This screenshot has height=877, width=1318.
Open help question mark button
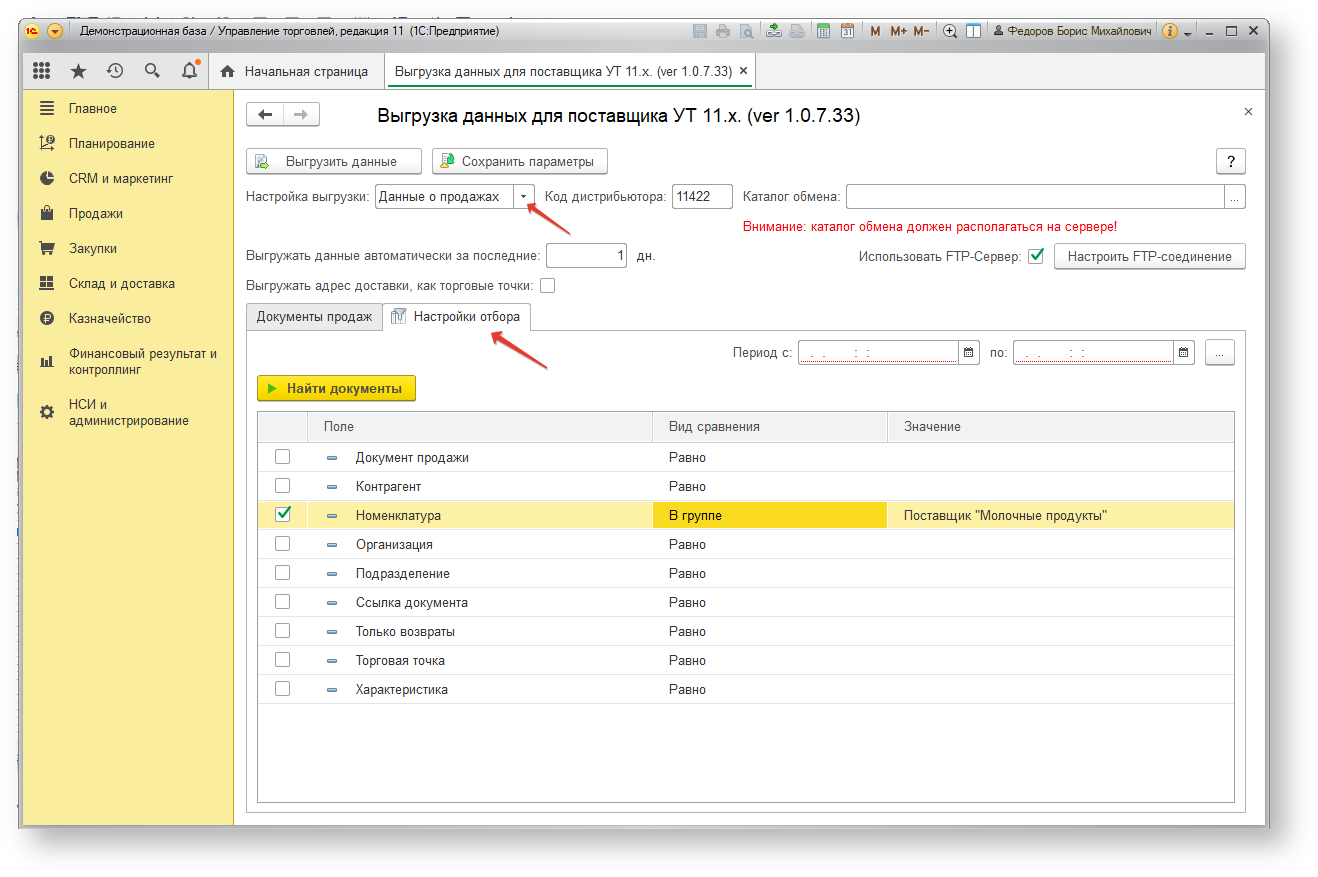point(1231,162)
